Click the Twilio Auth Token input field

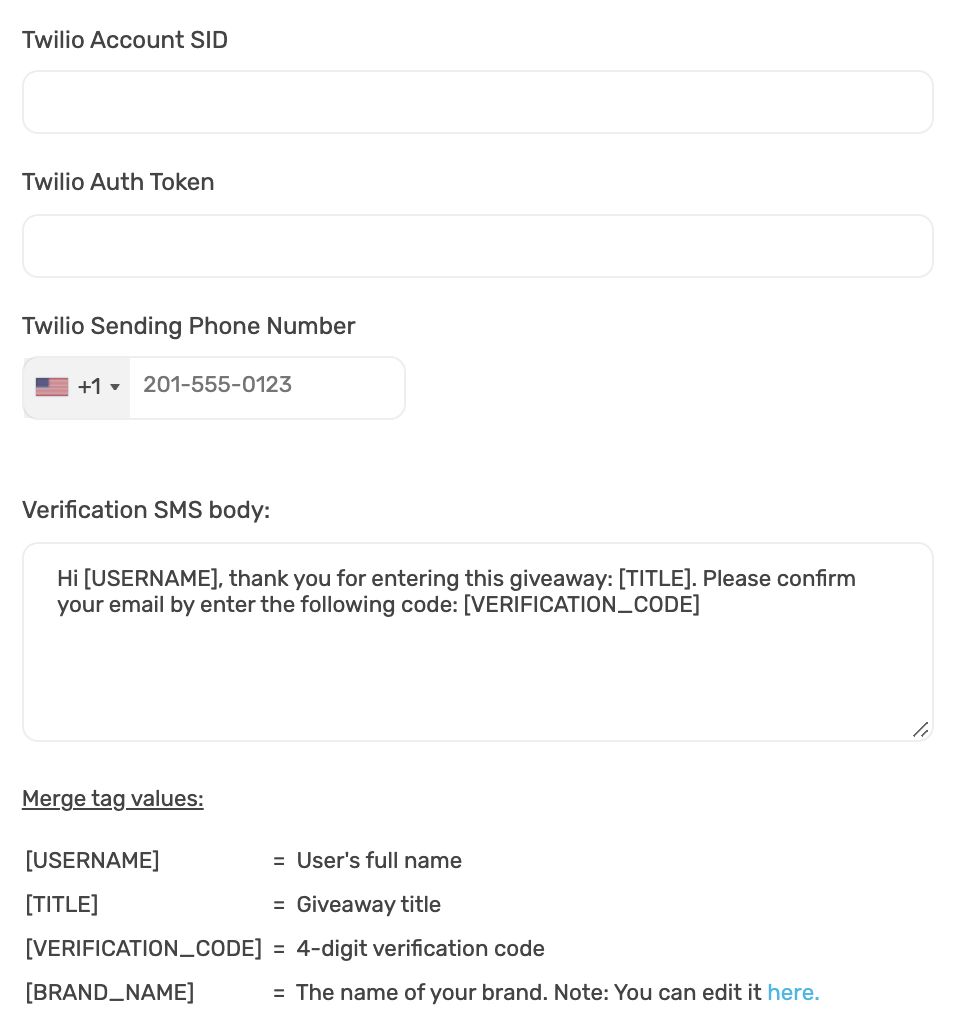[x=477, y=245]
